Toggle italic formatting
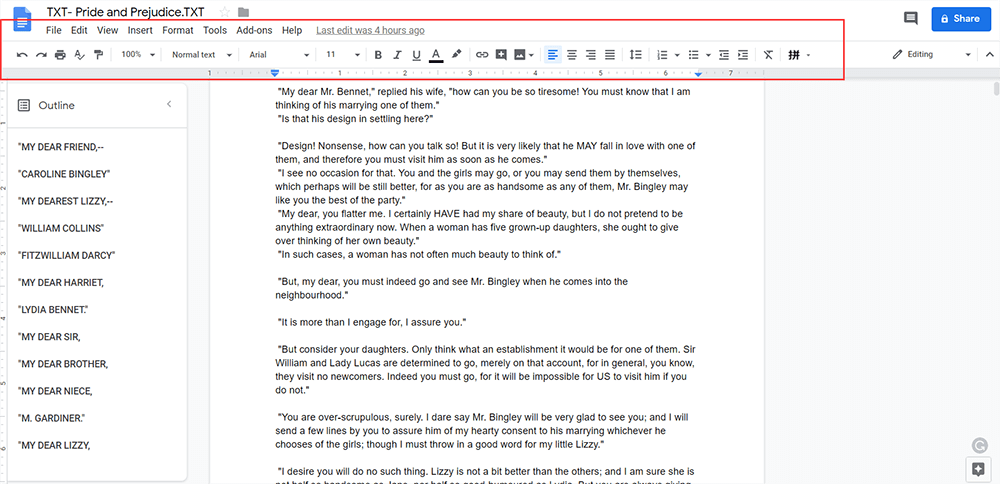 (x=397, y=55)
